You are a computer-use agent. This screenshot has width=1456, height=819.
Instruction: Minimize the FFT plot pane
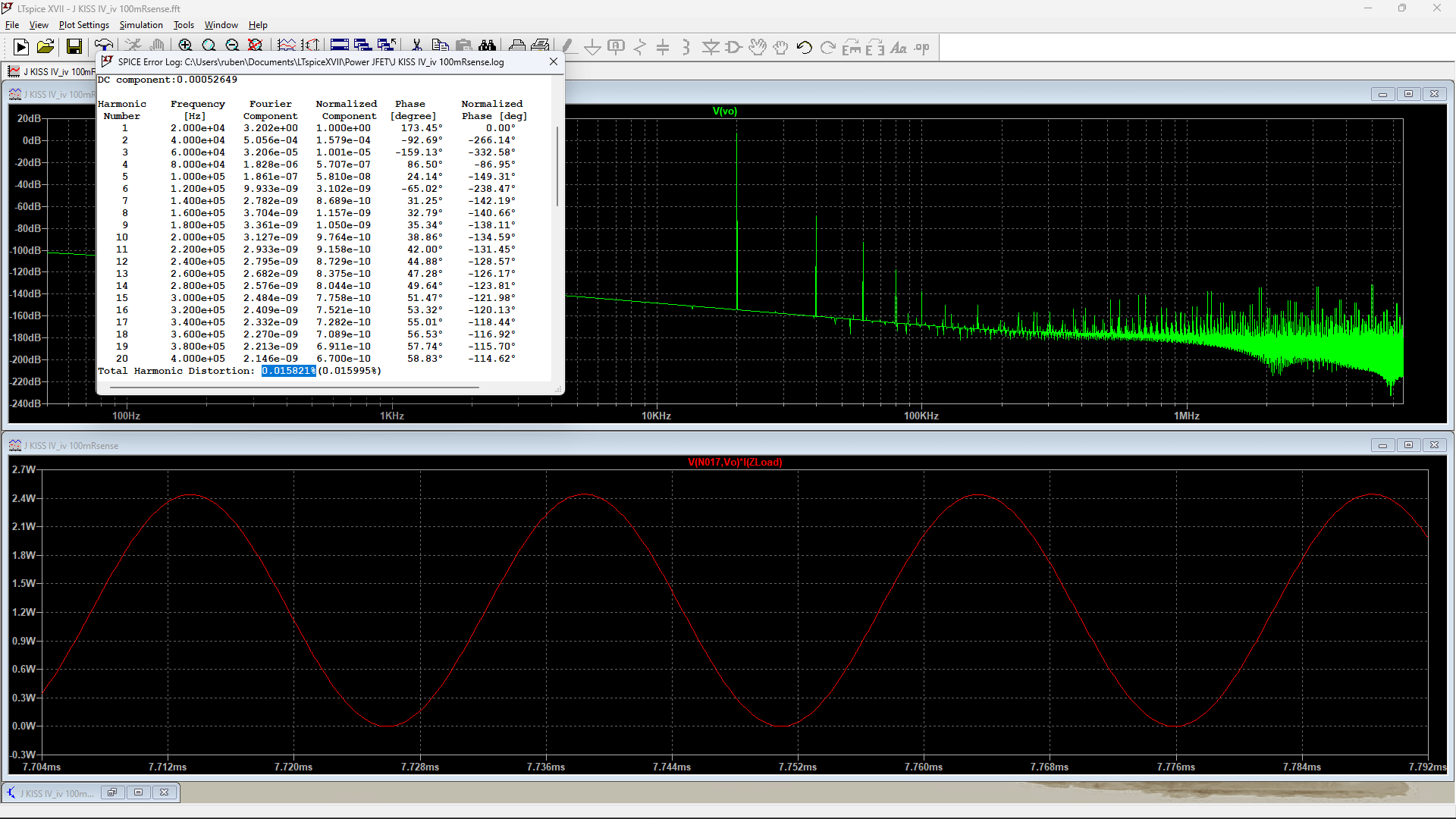(1382, 94)
